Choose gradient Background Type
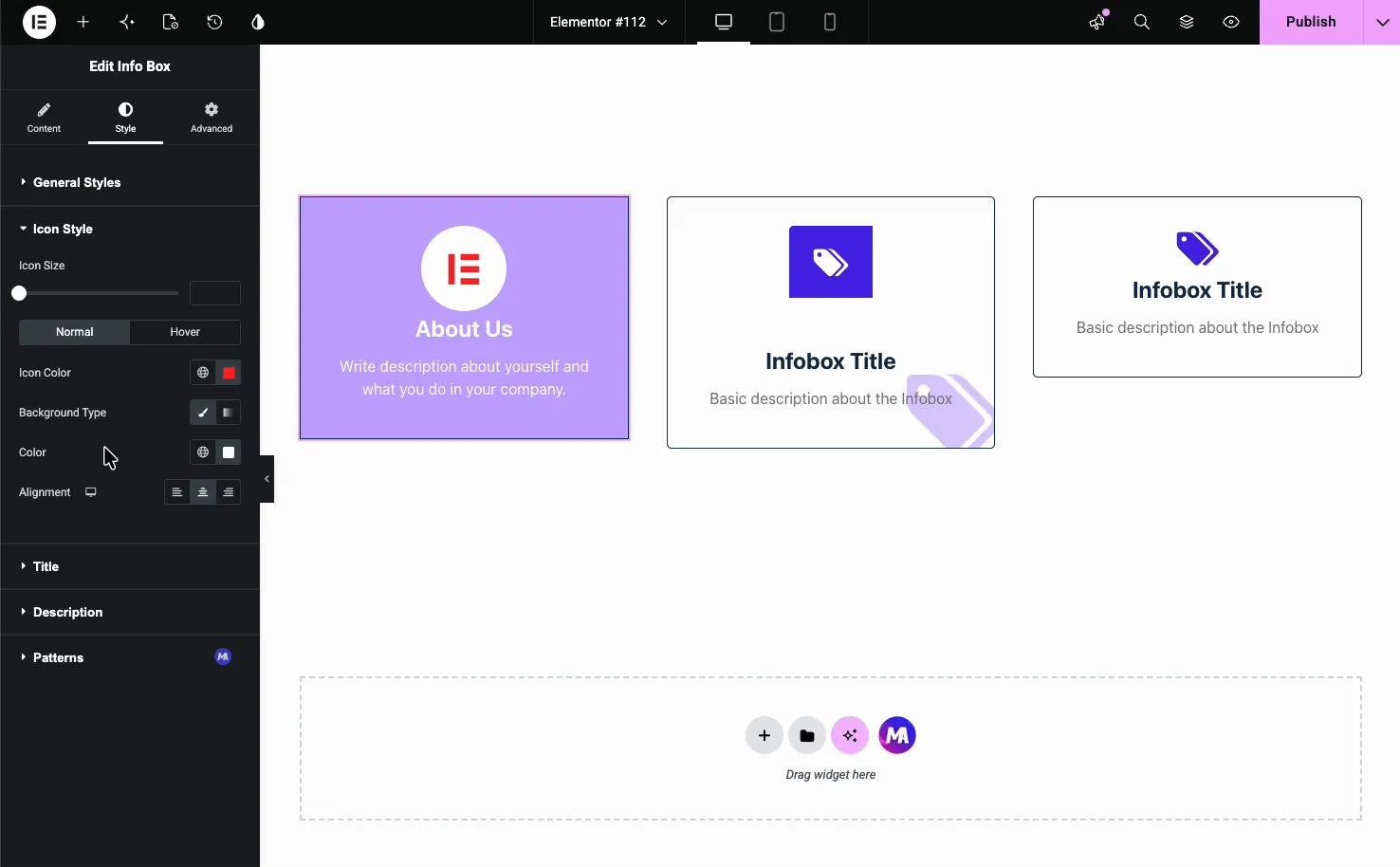The width and height of the screenshot is (1400, 867). [x=229, y=413]
